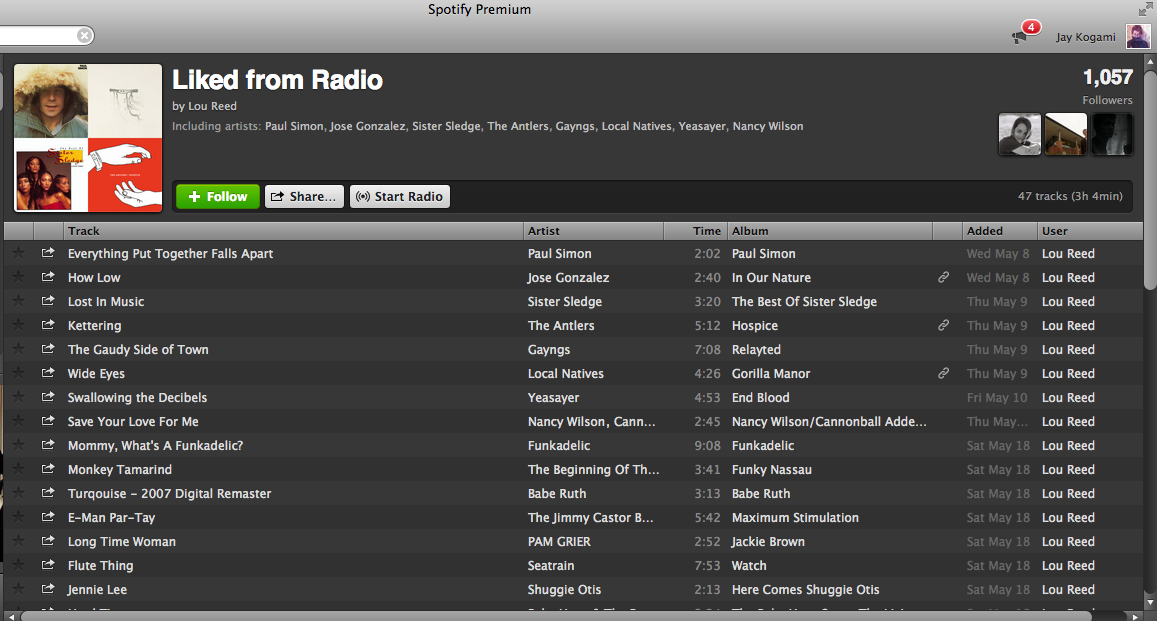Share the track Flute Thing

pyautogui.click(x=48, y=565)
